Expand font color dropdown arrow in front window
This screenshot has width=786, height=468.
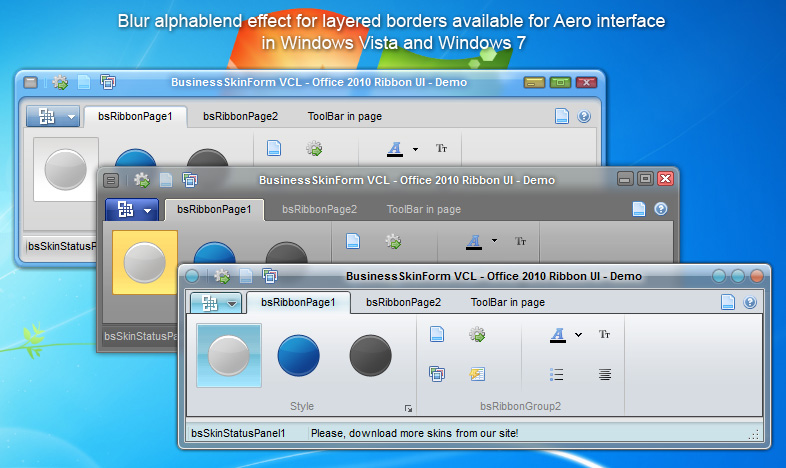pyautogui.click(x=578, y=335)
